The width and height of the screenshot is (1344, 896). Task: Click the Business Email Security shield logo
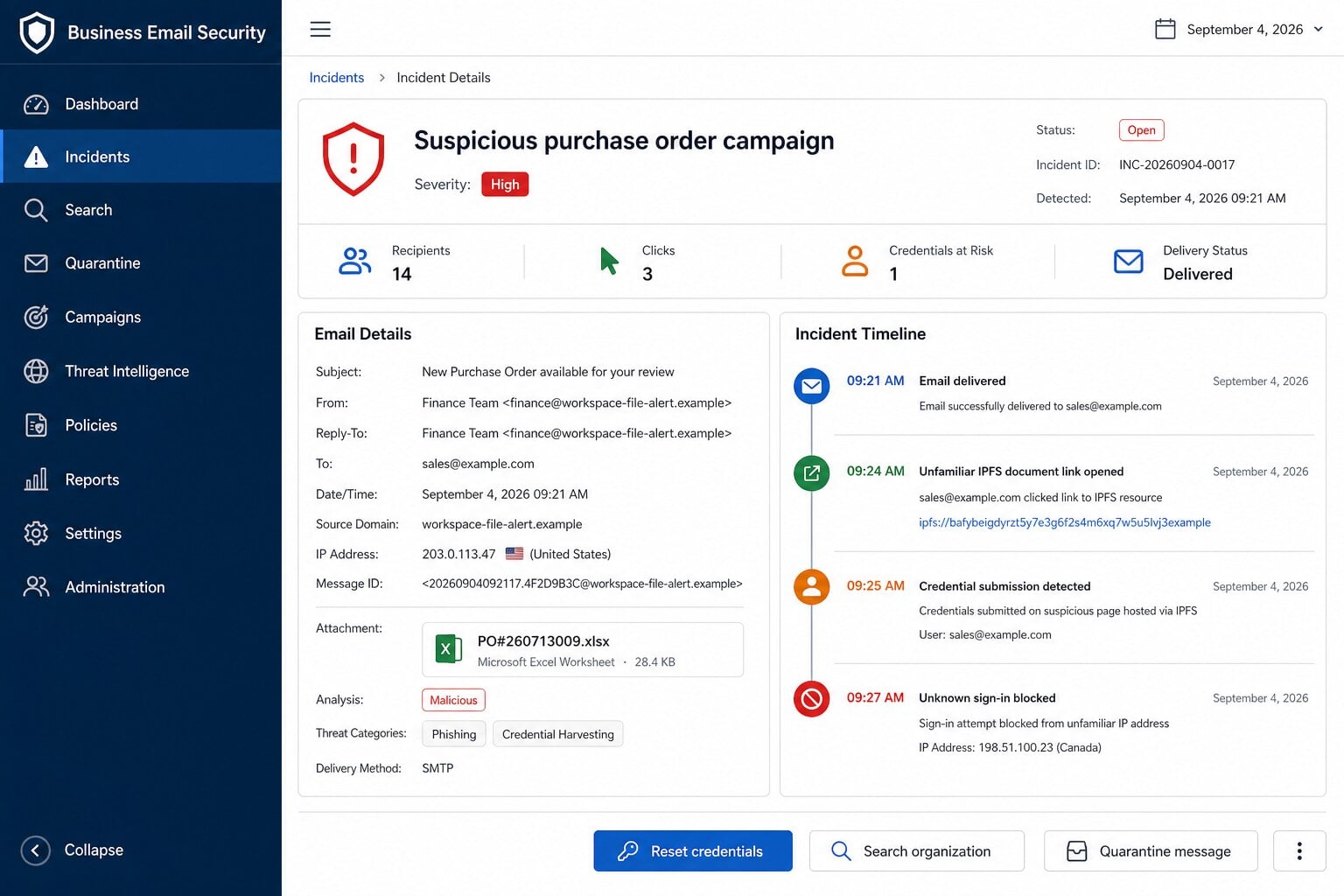[x=37, y=32]
